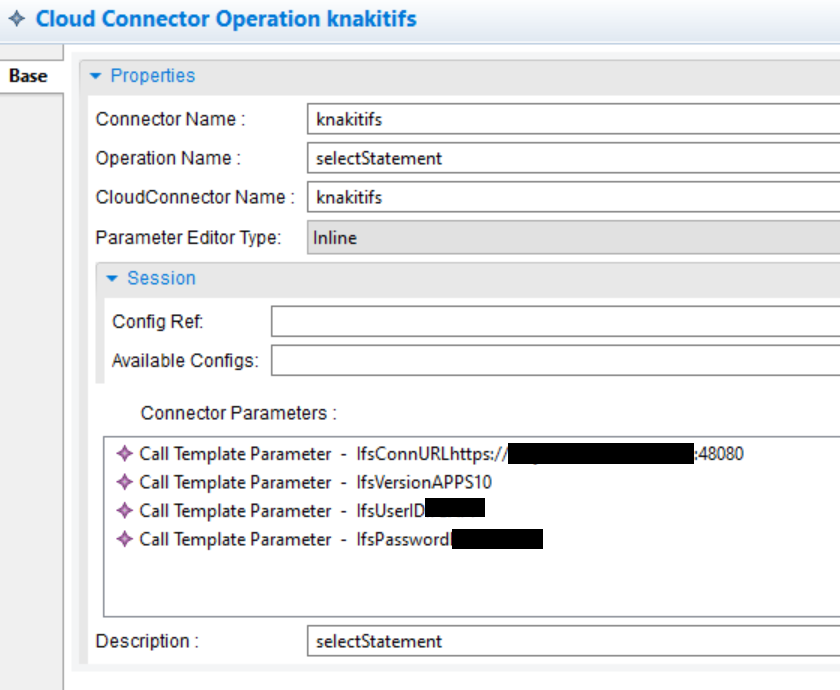This screenshot has width=840, height=690.
Task: Focus the Operation Name text box
Action: click(x=572, y=158)
